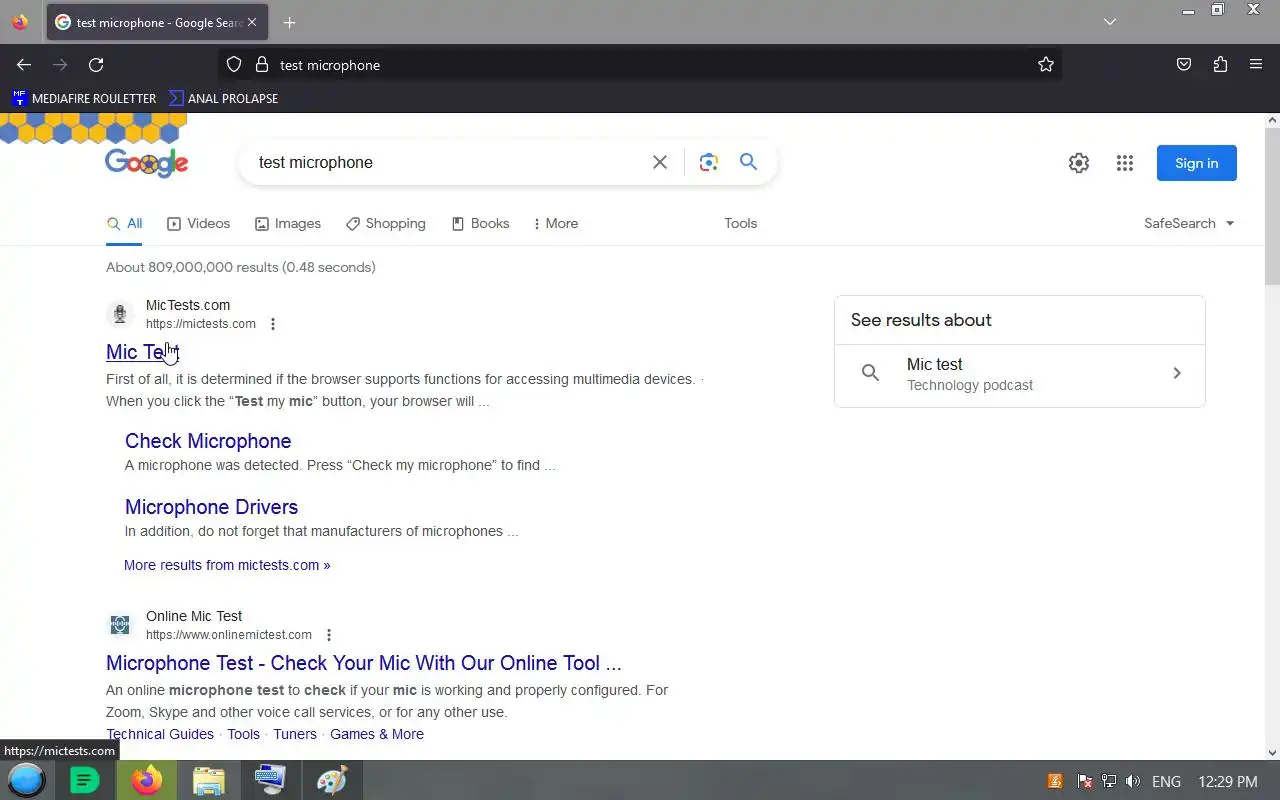Viewport: 1280px width, 800px height.
Task: Open Microphone Drivers sublink
Action: tap(211, 507)
